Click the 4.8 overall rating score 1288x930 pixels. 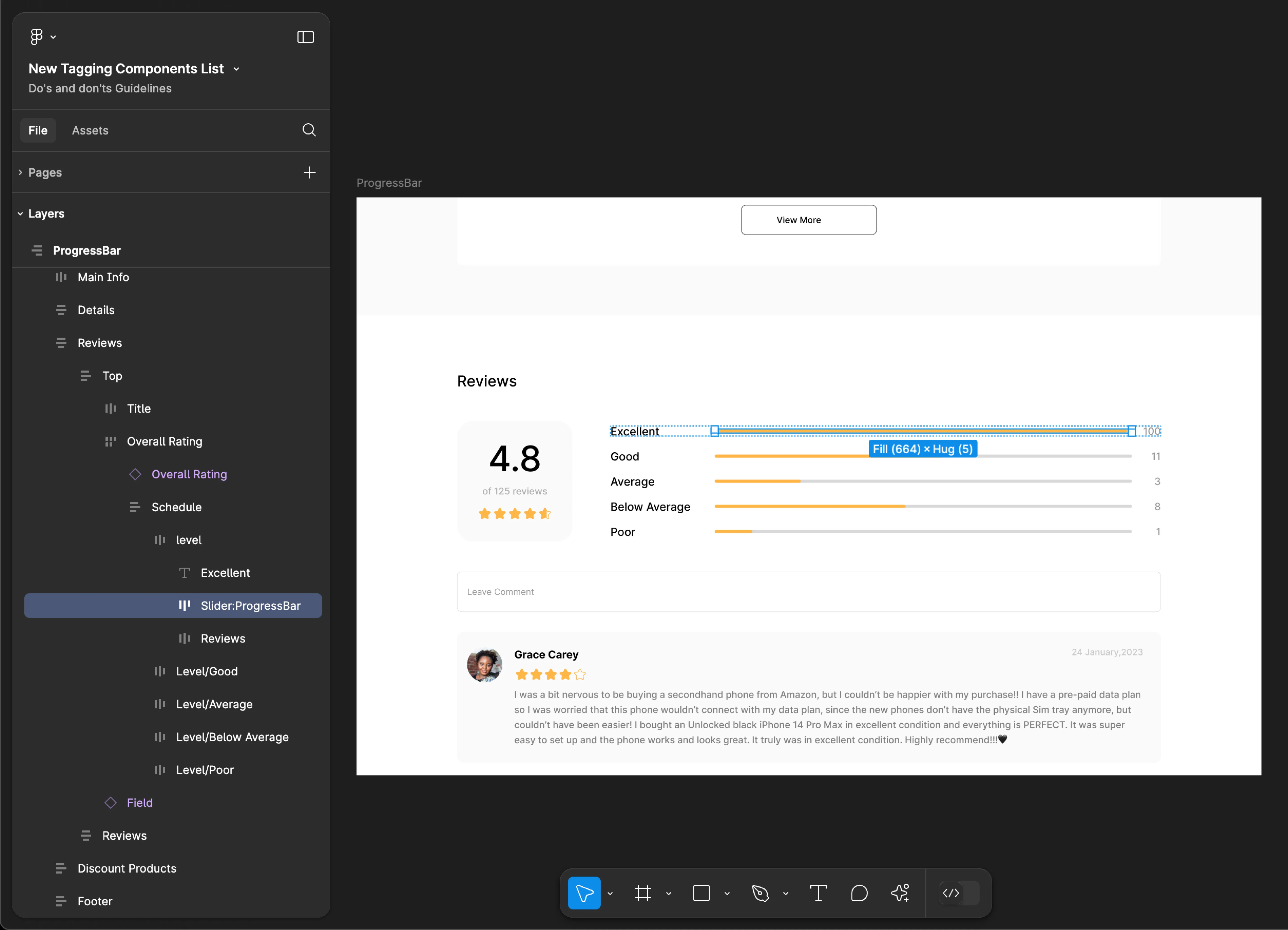pyautogui.click(x=515, y=459)
